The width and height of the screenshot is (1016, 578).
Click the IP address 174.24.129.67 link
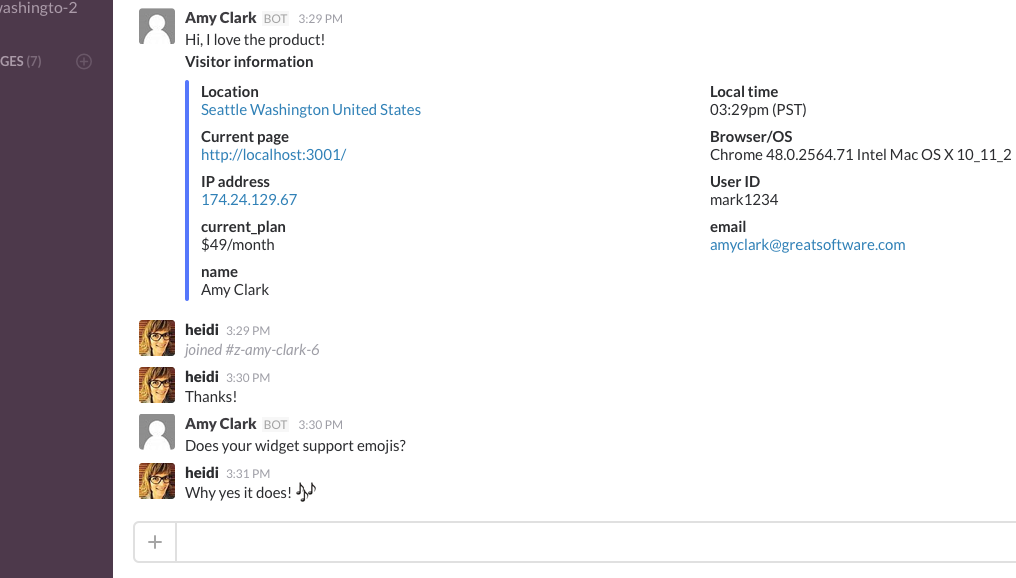[249, 200]
